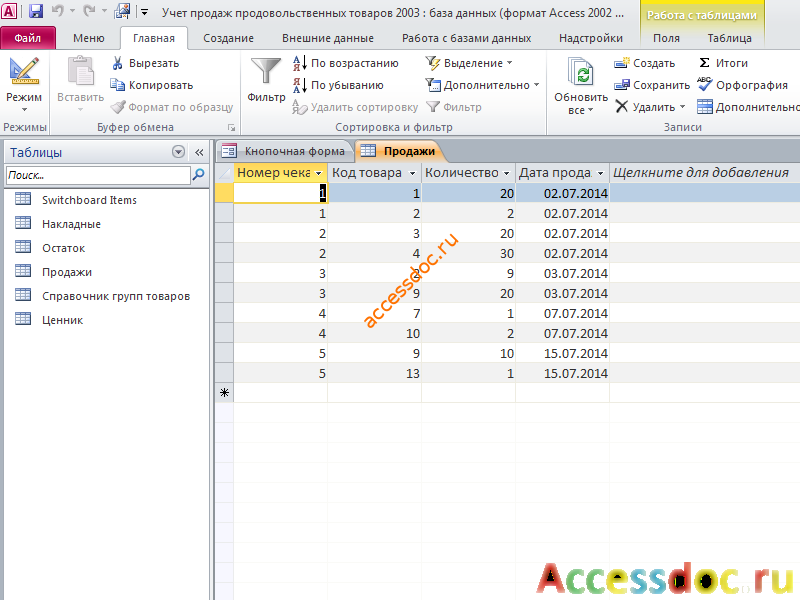Viewport: 800px width, 600px height.
Task: Click the Save icon in the quick access toolbar
Action: click(x=35, y=11)
